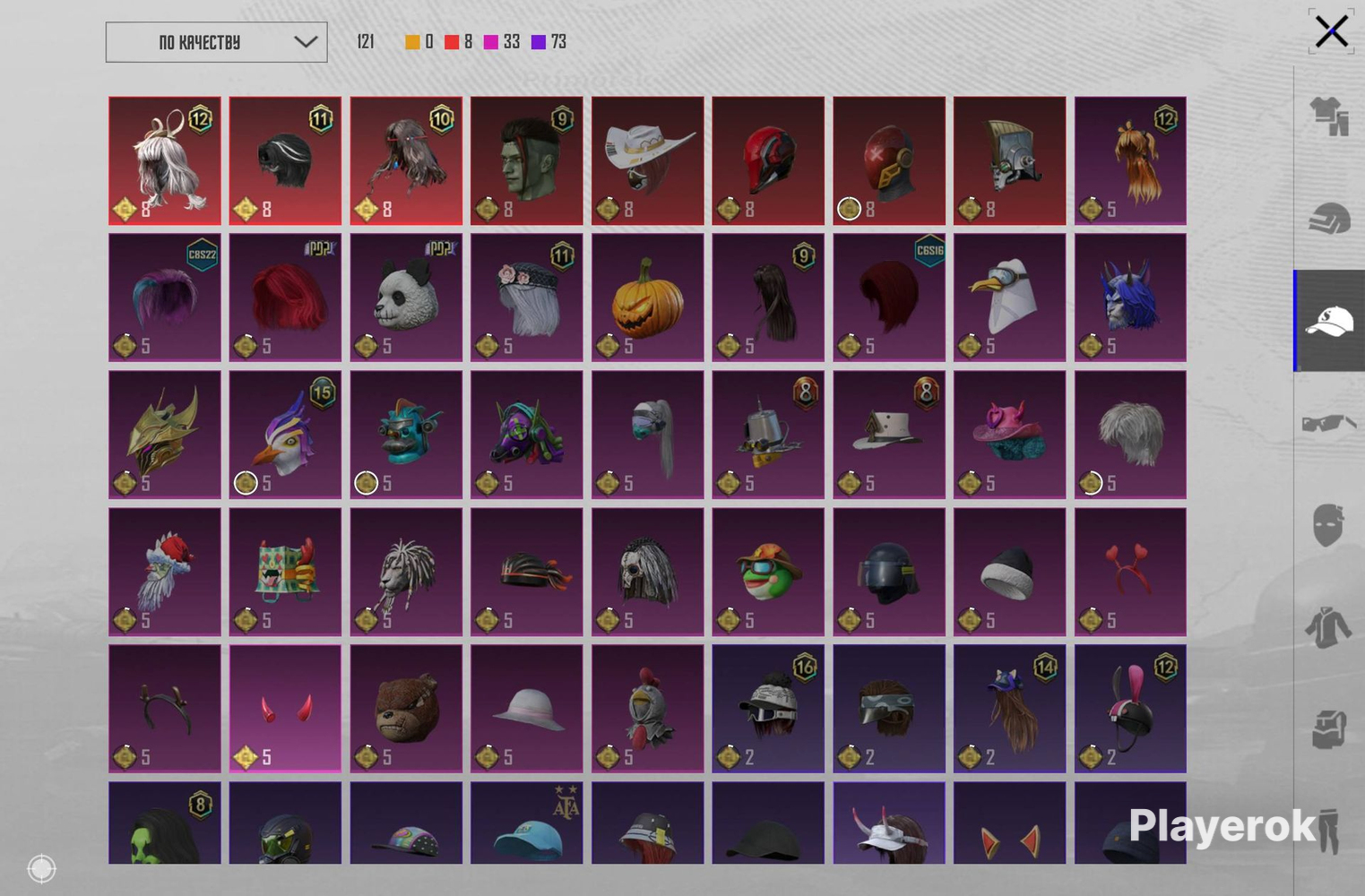Open the face mask category in sidebar
1365x896 pixels.
click(x=1329, y=524)
